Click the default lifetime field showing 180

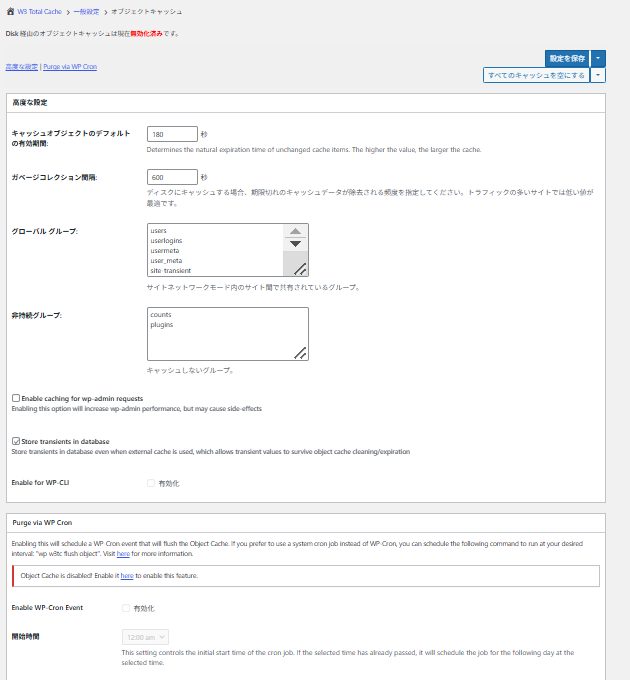coord(172,134)
